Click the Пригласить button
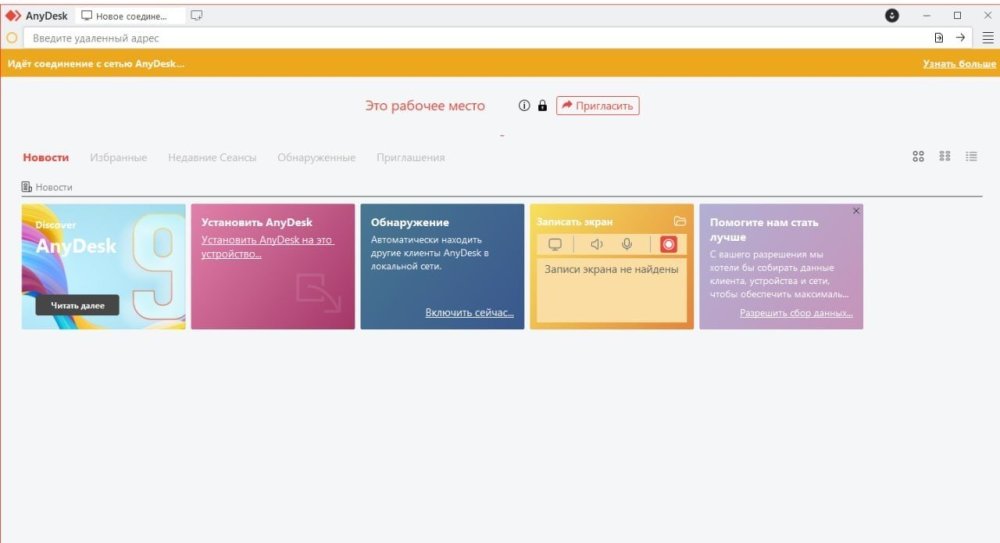 pyautogui.click(x=598, y=106)
